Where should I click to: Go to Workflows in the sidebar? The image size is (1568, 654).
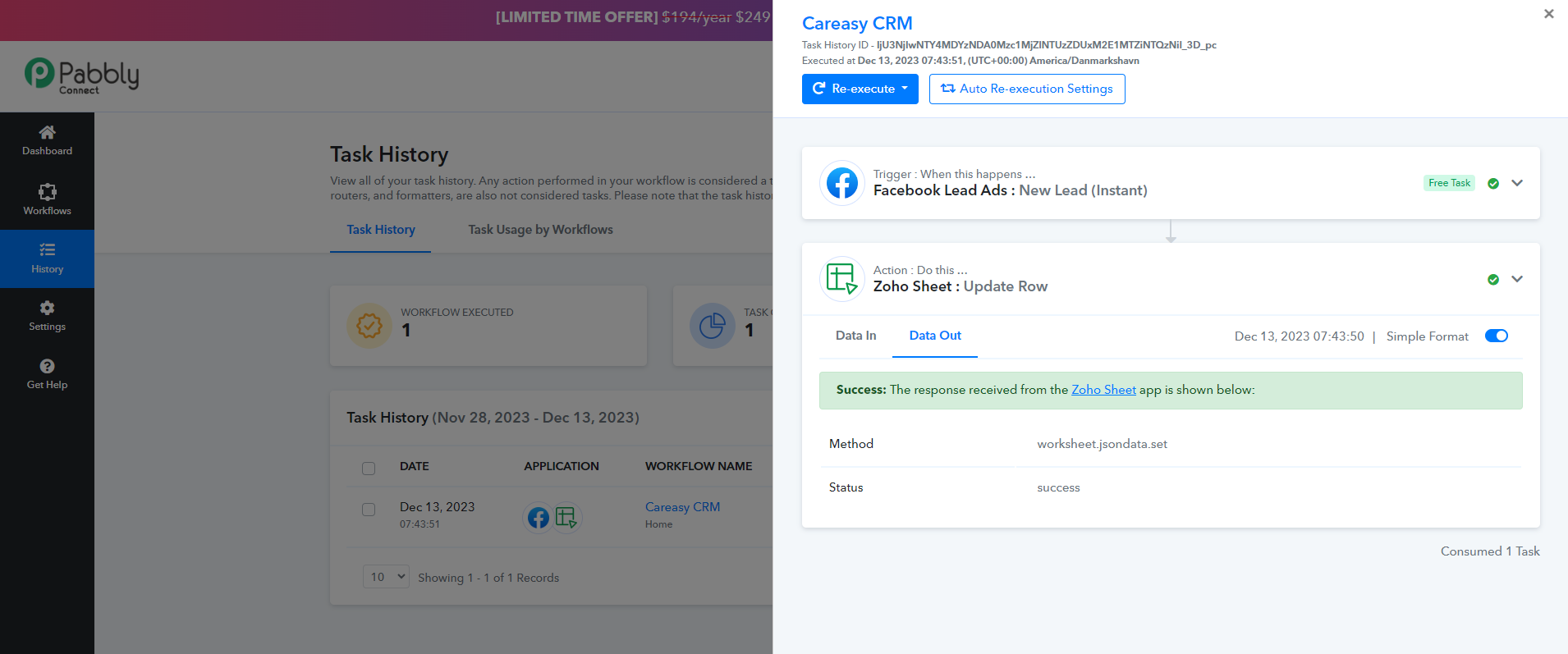(47, 200)
